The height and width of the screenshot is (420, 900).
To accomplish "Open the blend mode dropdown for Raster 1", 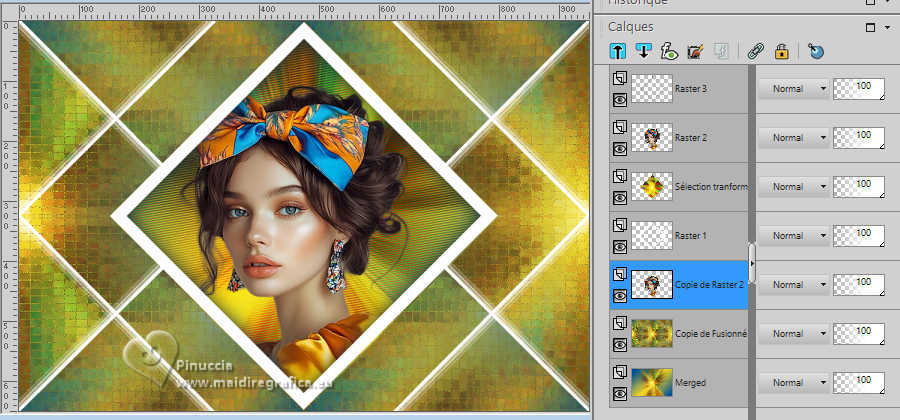I will coord(794,236).
